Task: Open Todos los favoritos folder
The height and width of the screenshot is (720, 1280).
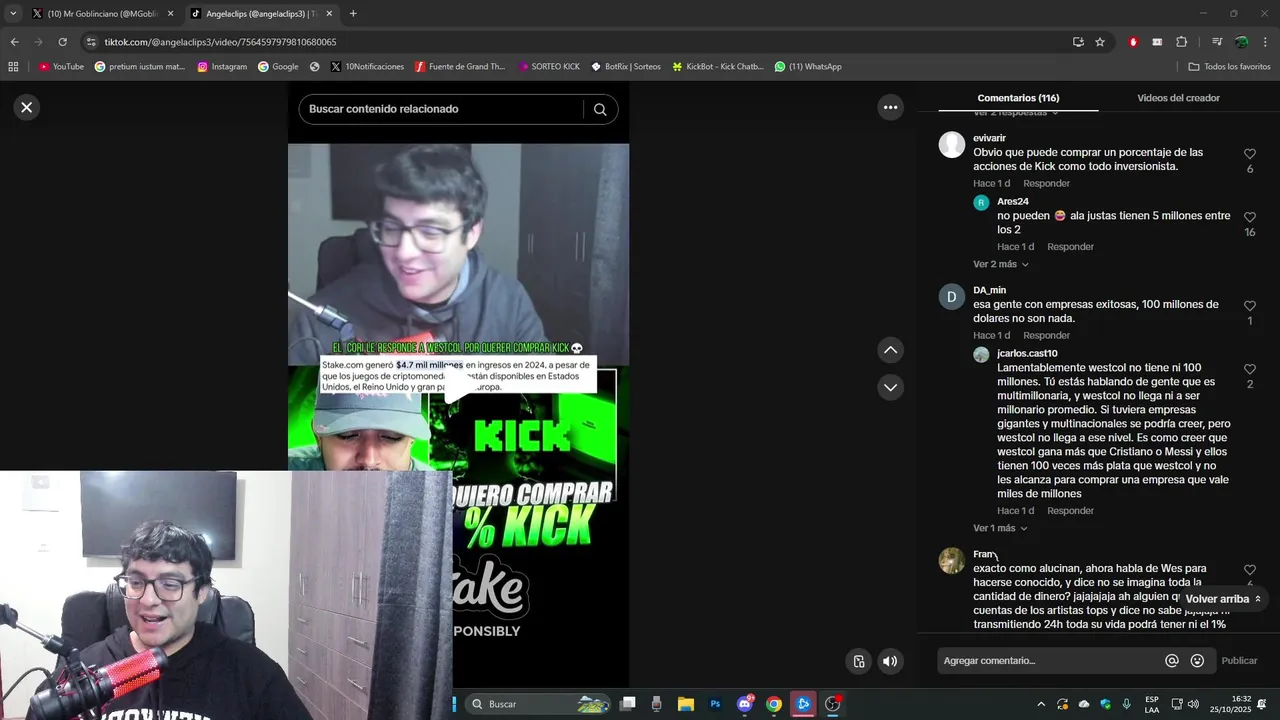Action: [1229, 67]
